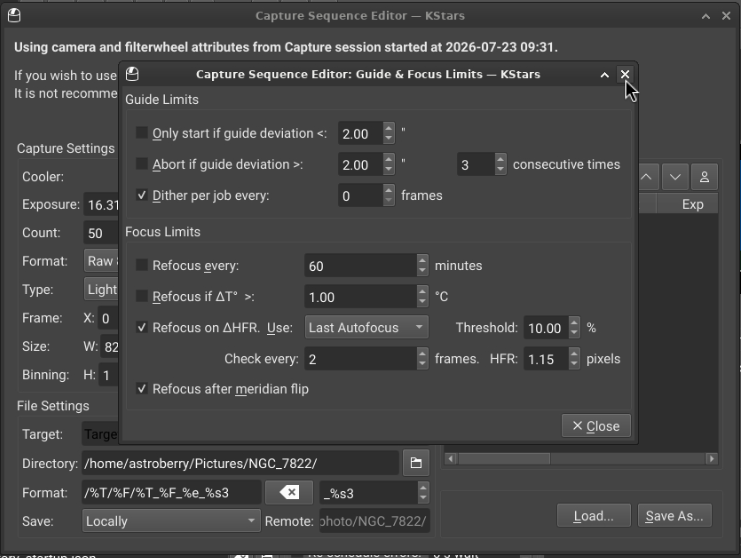
Task: Move job up with the up arrow icon
Action: (646, 177)
